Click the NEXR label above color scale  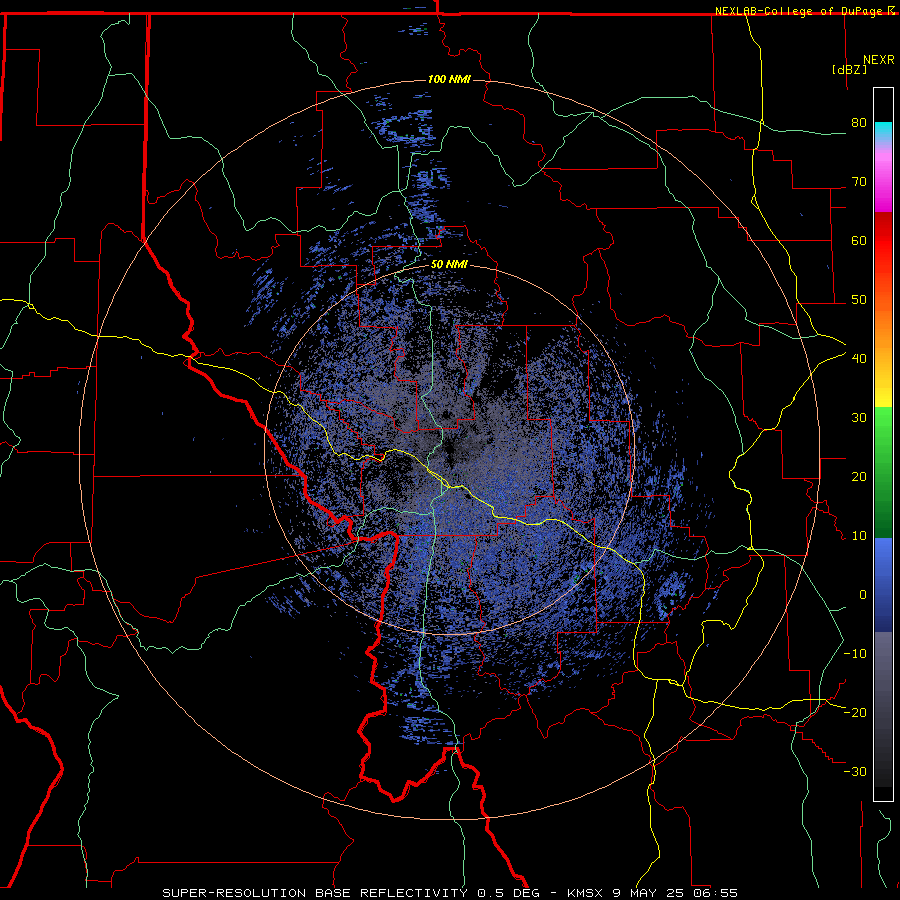[x=879, y=60]
